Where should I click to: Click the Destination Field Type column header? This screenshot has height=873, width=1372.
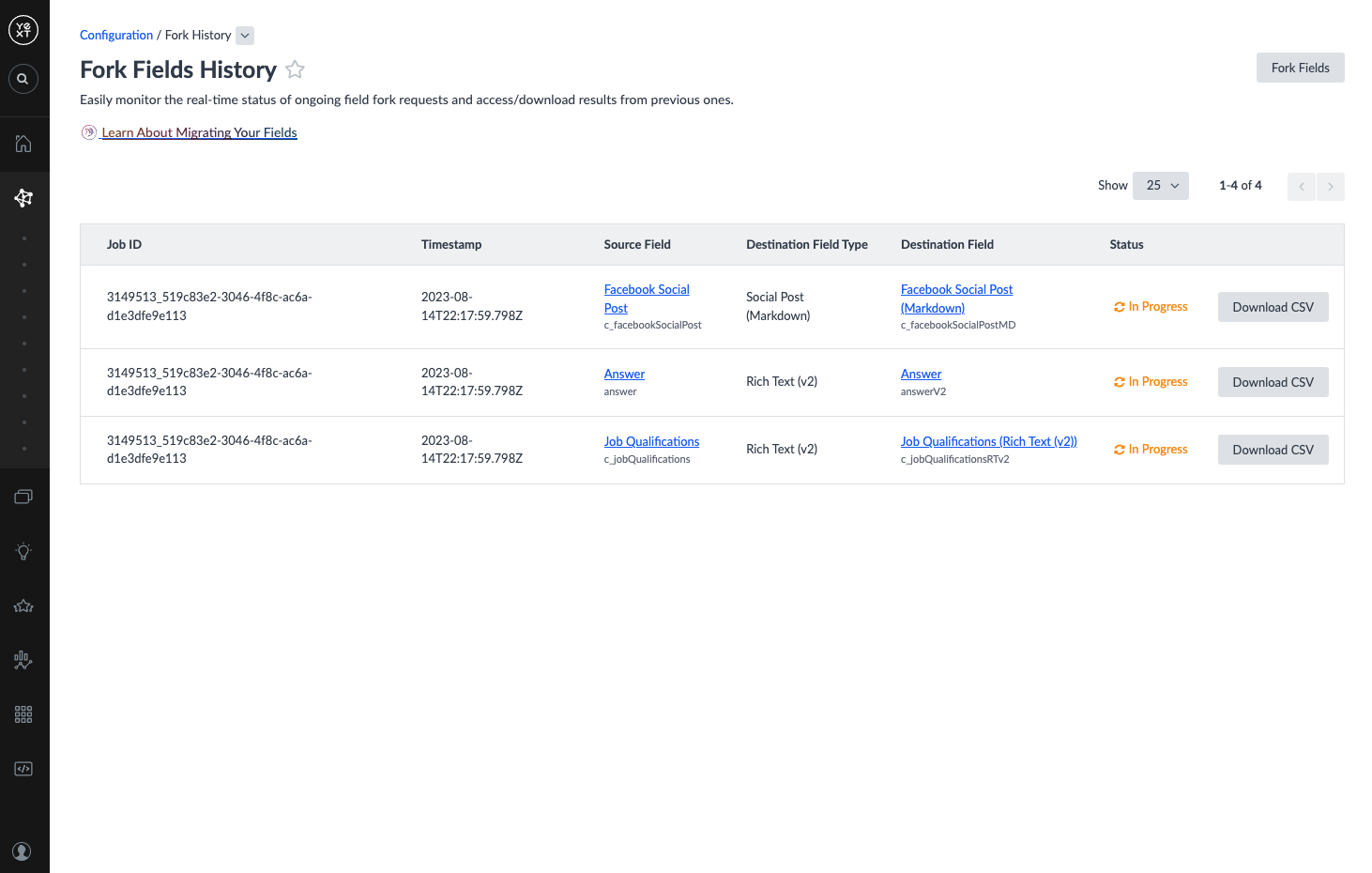point(807,245)
